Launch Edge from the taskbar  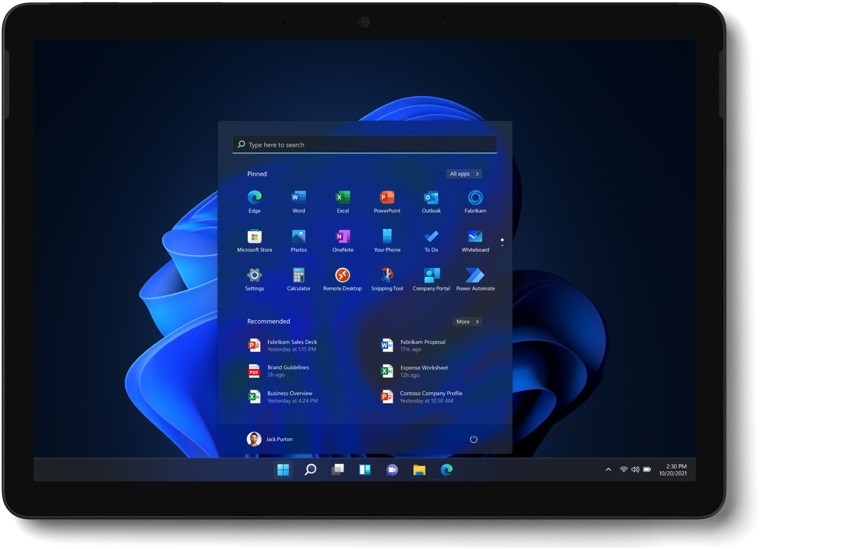[446, 470]
